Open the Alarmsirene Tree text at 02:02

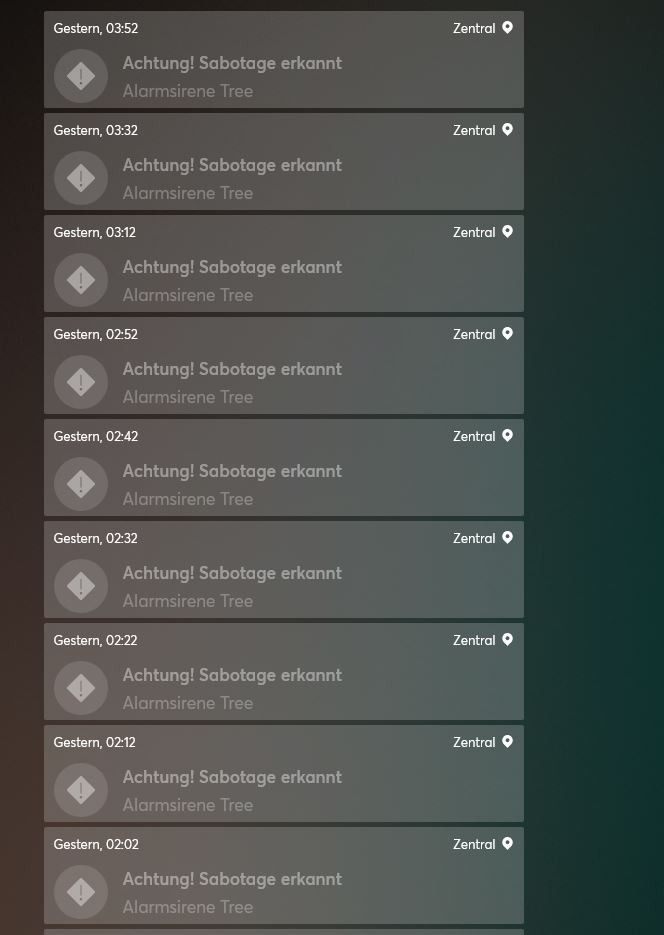coord(188,907)
